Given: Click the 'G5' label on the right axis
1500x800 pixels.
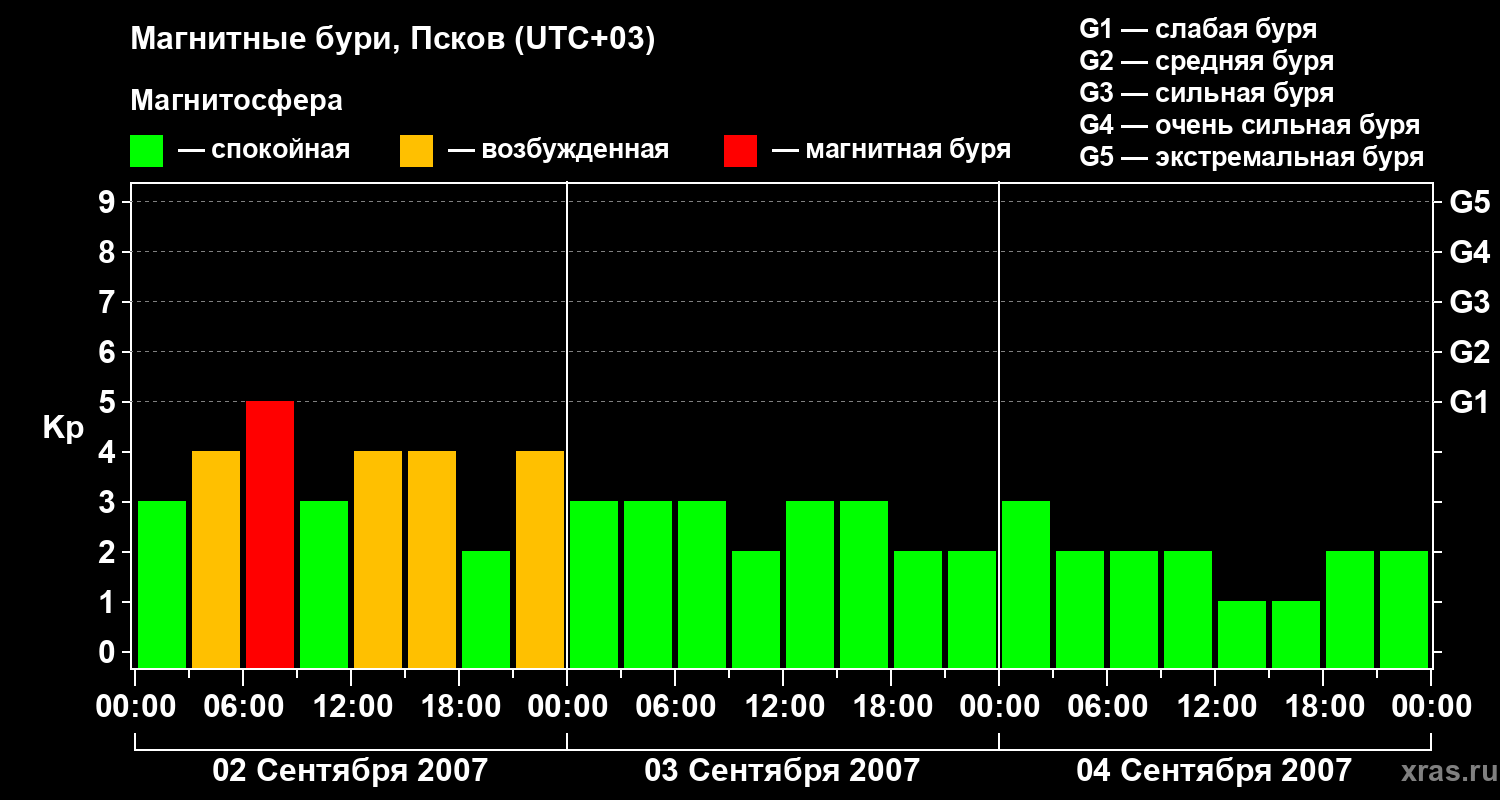Looking at the screenshot, I should [1470, 202].
